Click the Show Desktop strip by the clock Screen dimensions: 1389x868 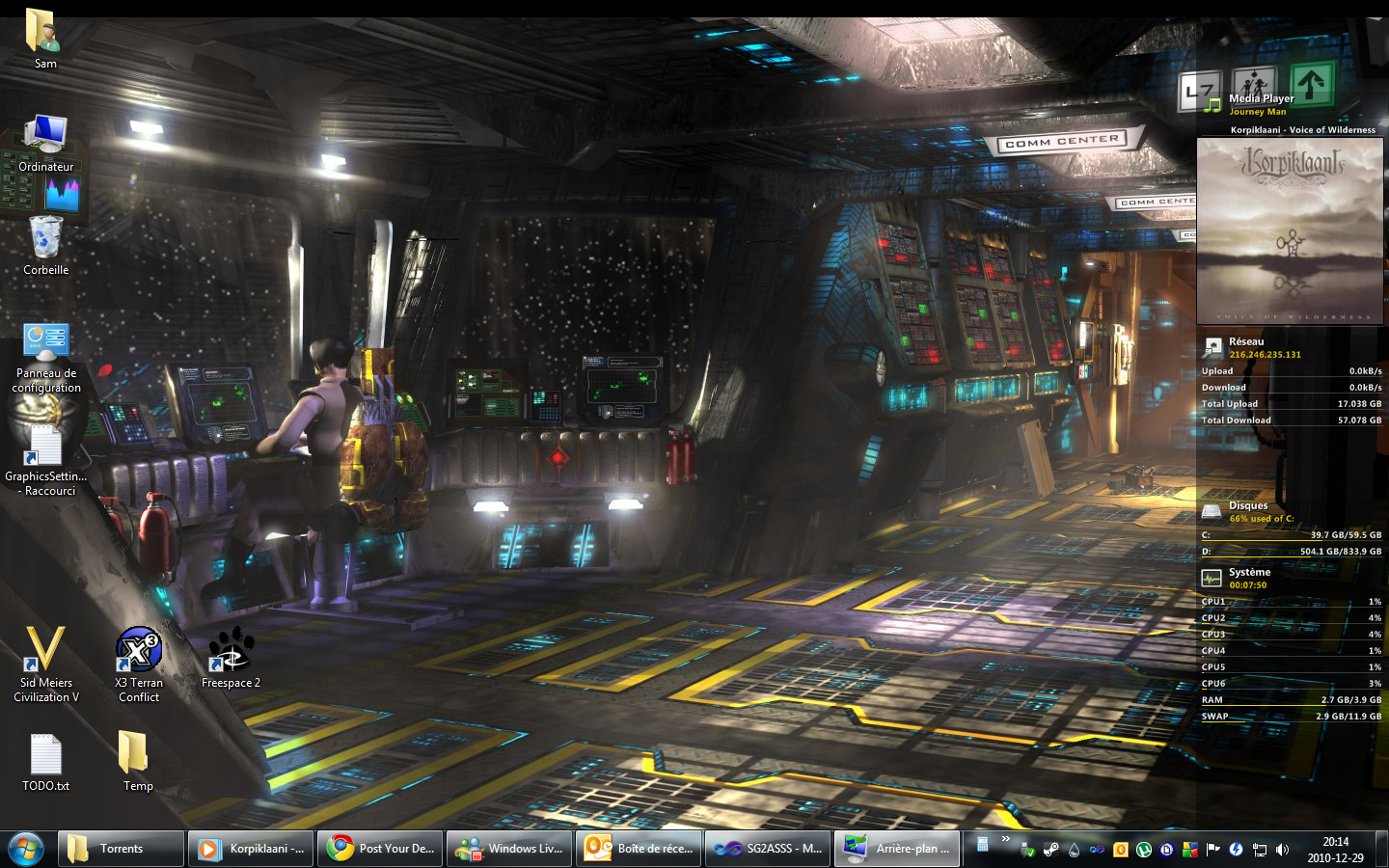(1381, 849)
